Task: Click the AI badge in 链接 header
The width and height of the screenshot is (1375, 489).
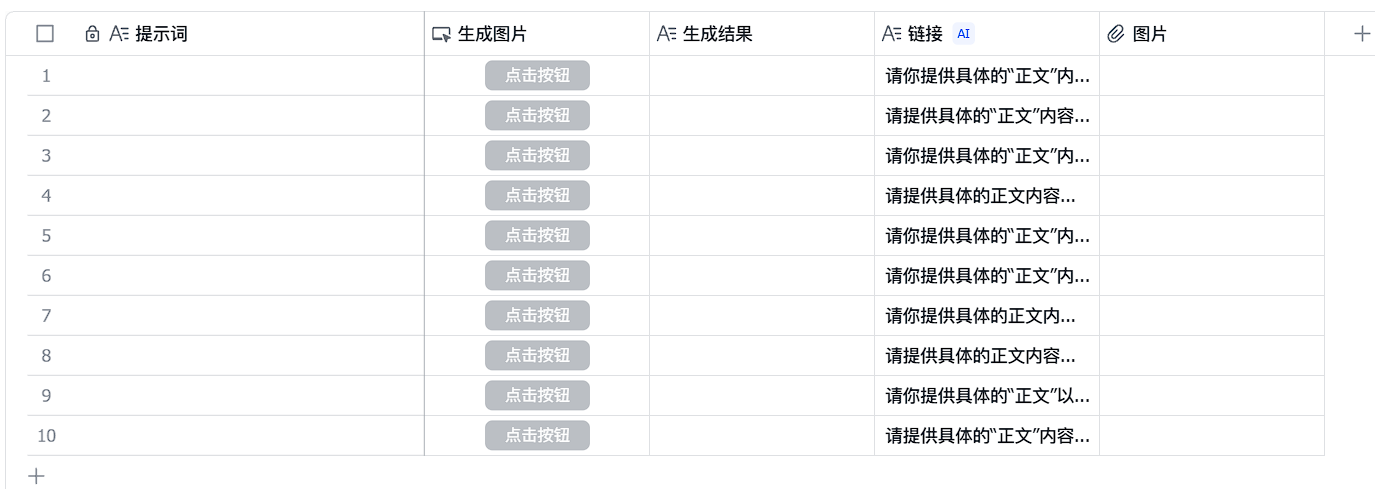Action: [963, 34]
